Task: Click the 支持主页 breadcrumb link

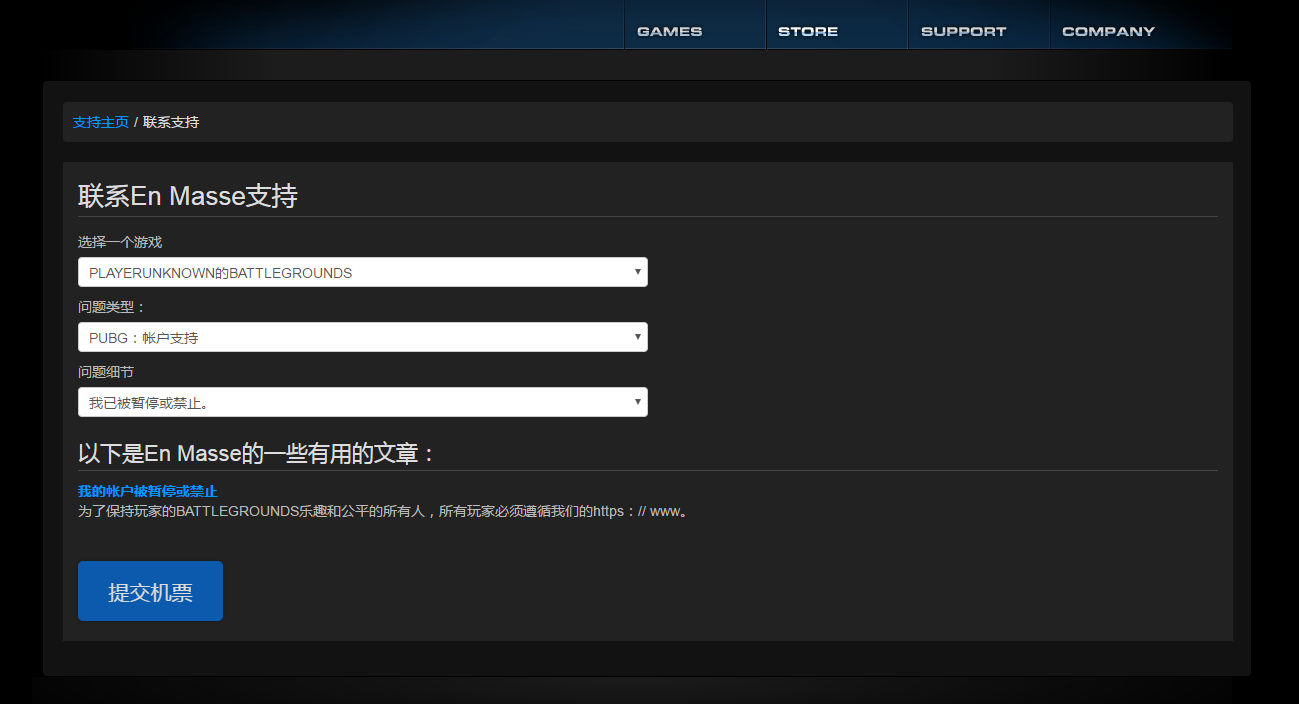Action: tap(100, 122)
